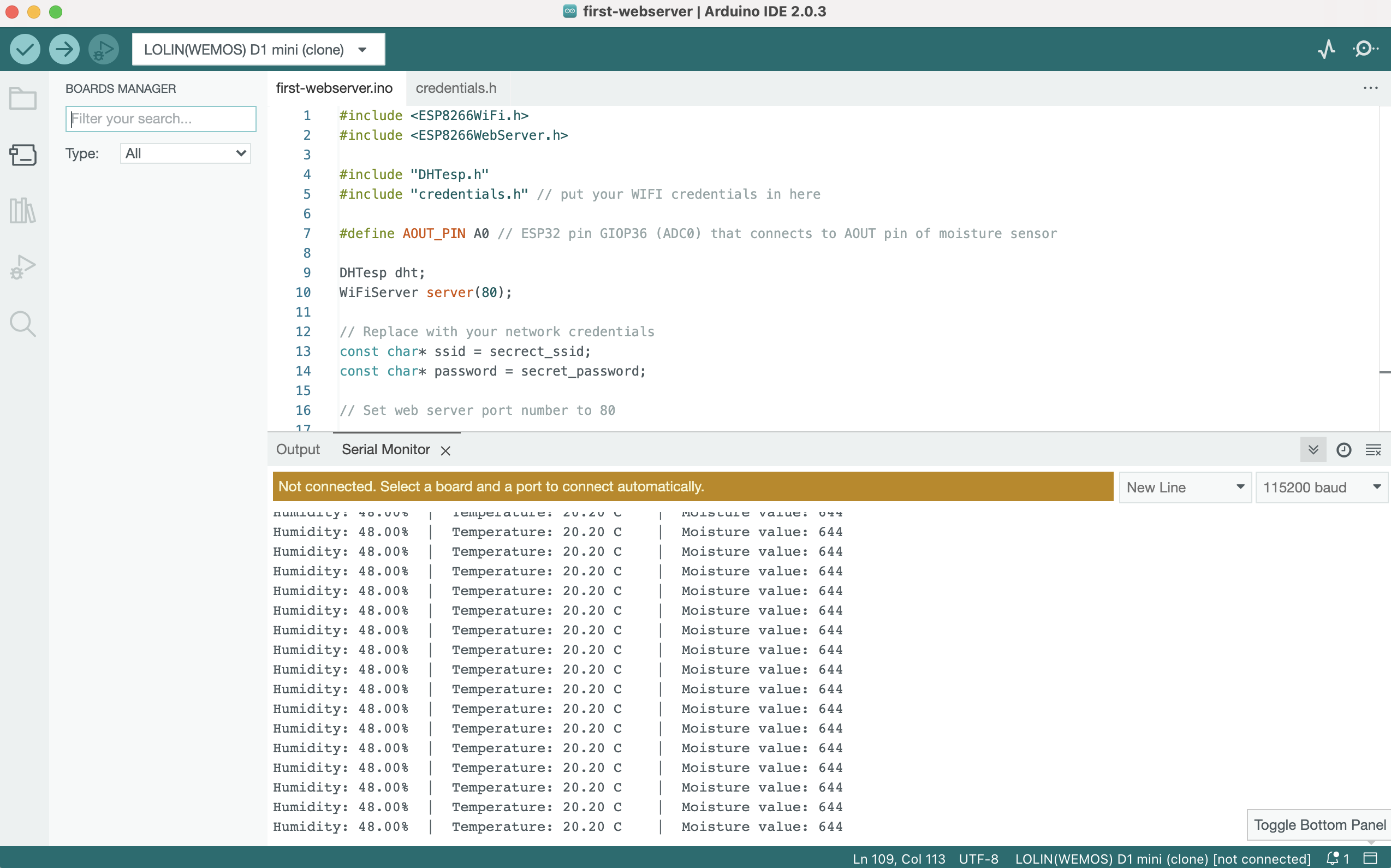Toggle timestamp display clock icon
The width and height of the screenshot is (1391, 868).
[1344, 449]
